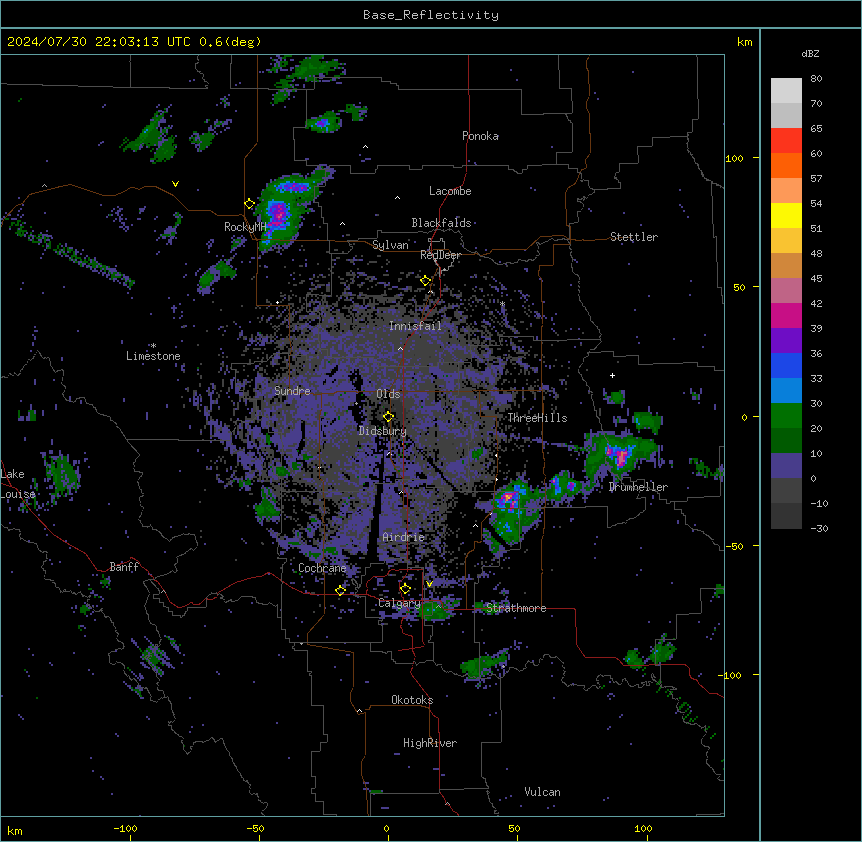Select the Drumheller label
This screenshot has height=842, width=862.
click(x=638, y=487)
